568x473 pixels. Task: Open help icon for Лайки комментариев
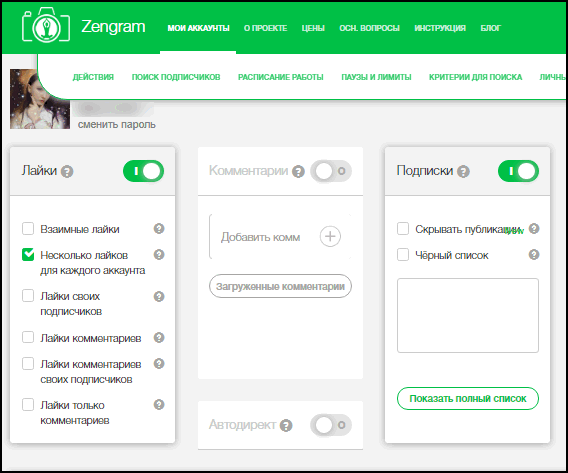point(159,338)
